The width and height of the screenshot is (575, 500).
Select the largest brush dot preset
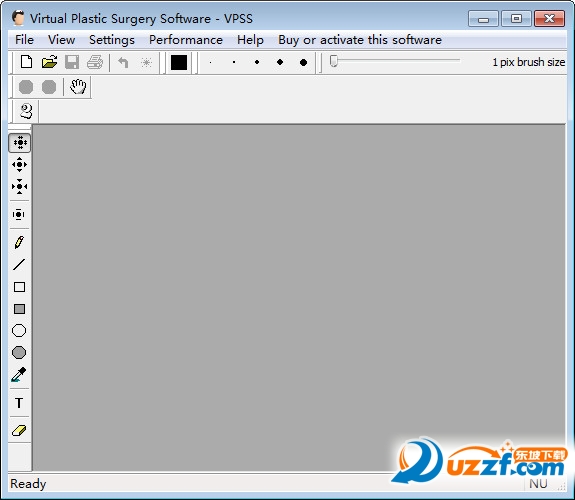tap(303, 62)
